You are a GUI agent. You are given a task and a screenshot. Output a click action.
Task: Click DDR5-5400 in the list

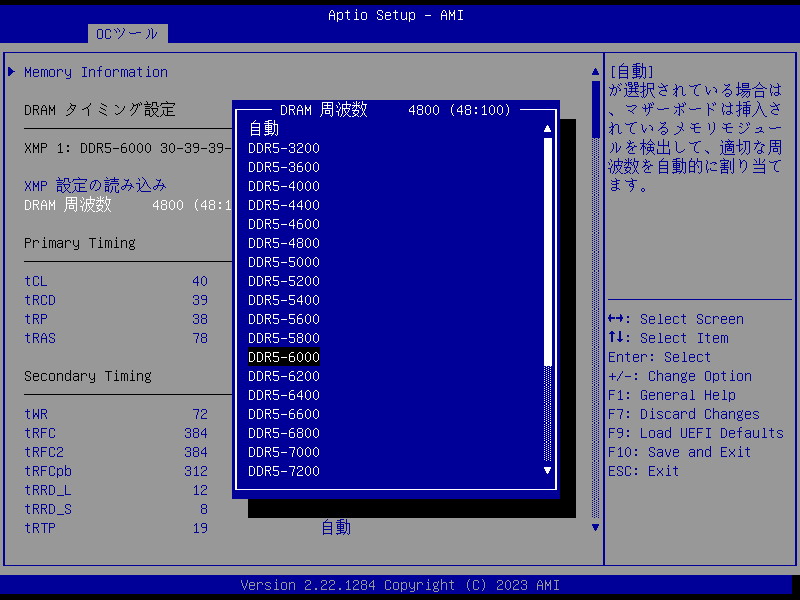click(284, 300)
